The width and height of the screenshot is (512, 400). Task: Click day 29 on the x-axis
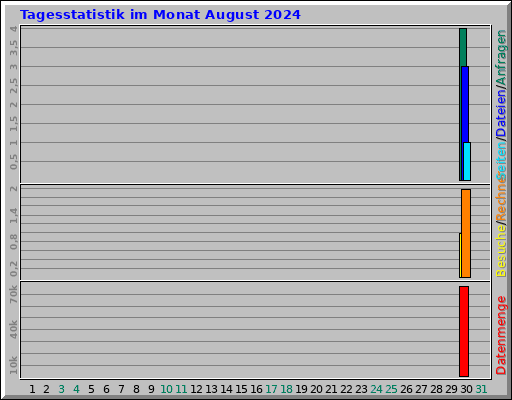point(451,389)
